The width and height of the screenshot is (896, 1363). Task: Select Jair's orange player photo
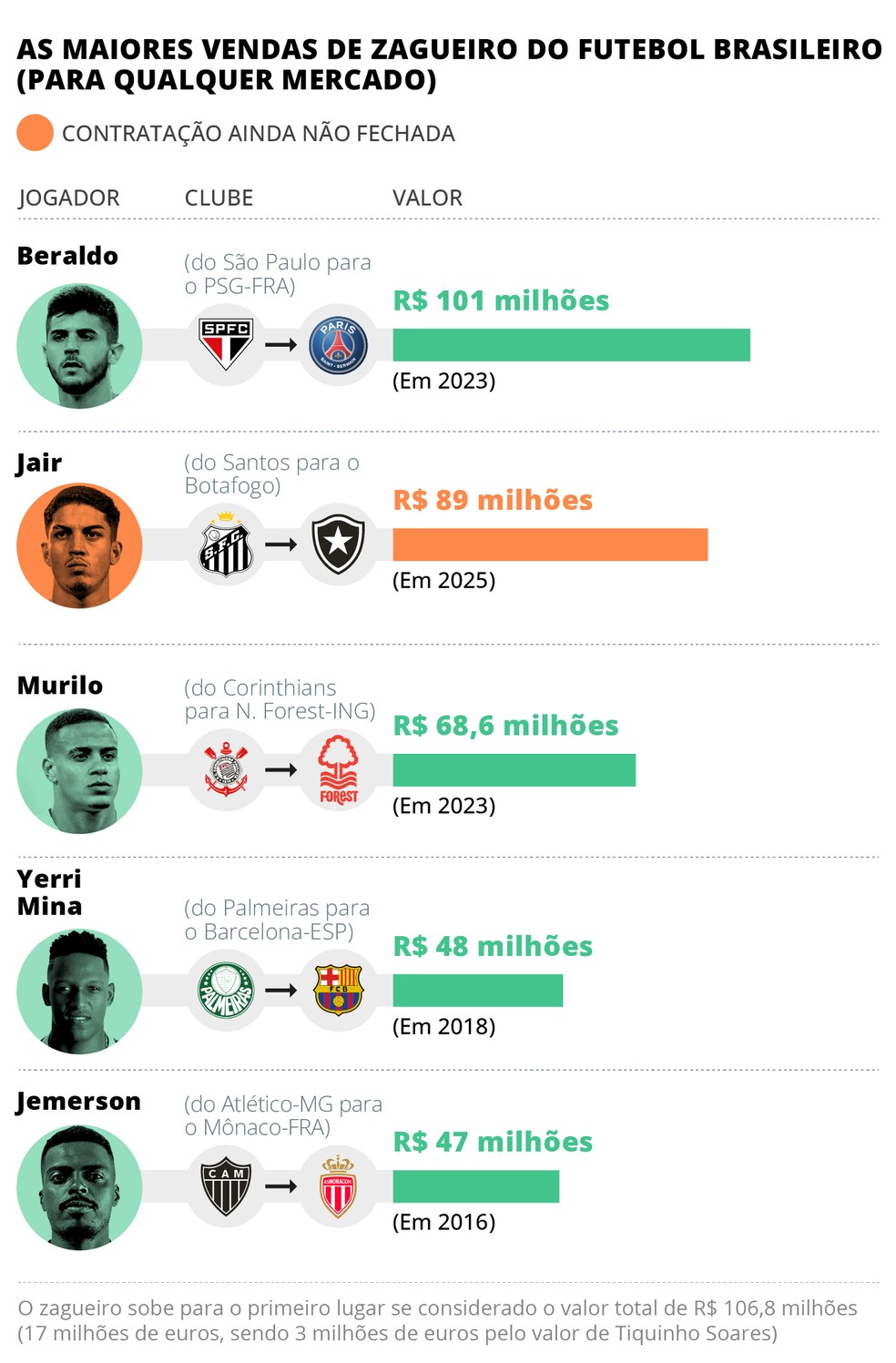point(80,545)
